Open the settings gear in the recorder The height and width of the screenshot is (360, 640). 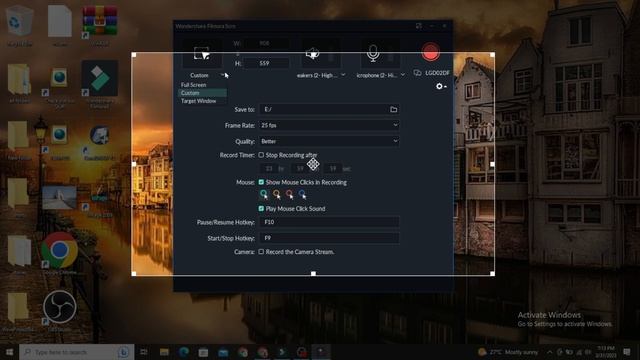439,86
